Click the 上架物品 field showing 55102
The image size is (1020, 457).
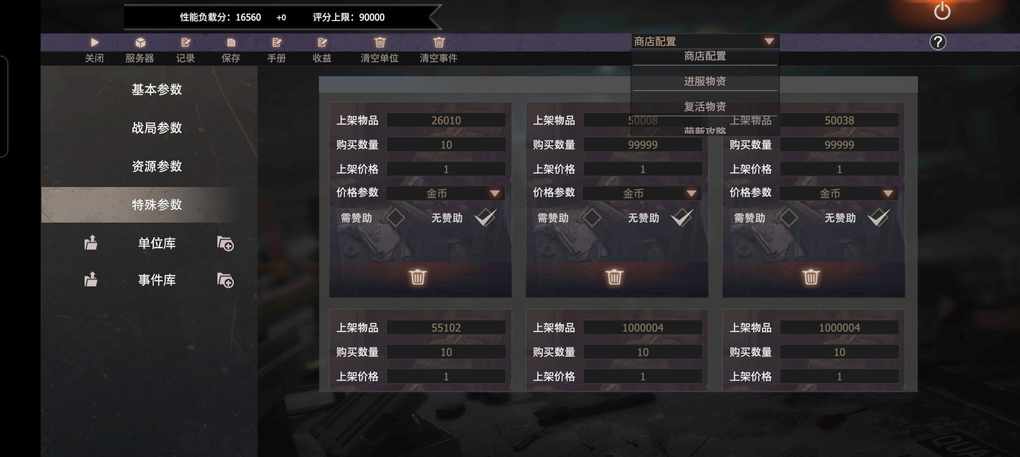pos(446,328)
